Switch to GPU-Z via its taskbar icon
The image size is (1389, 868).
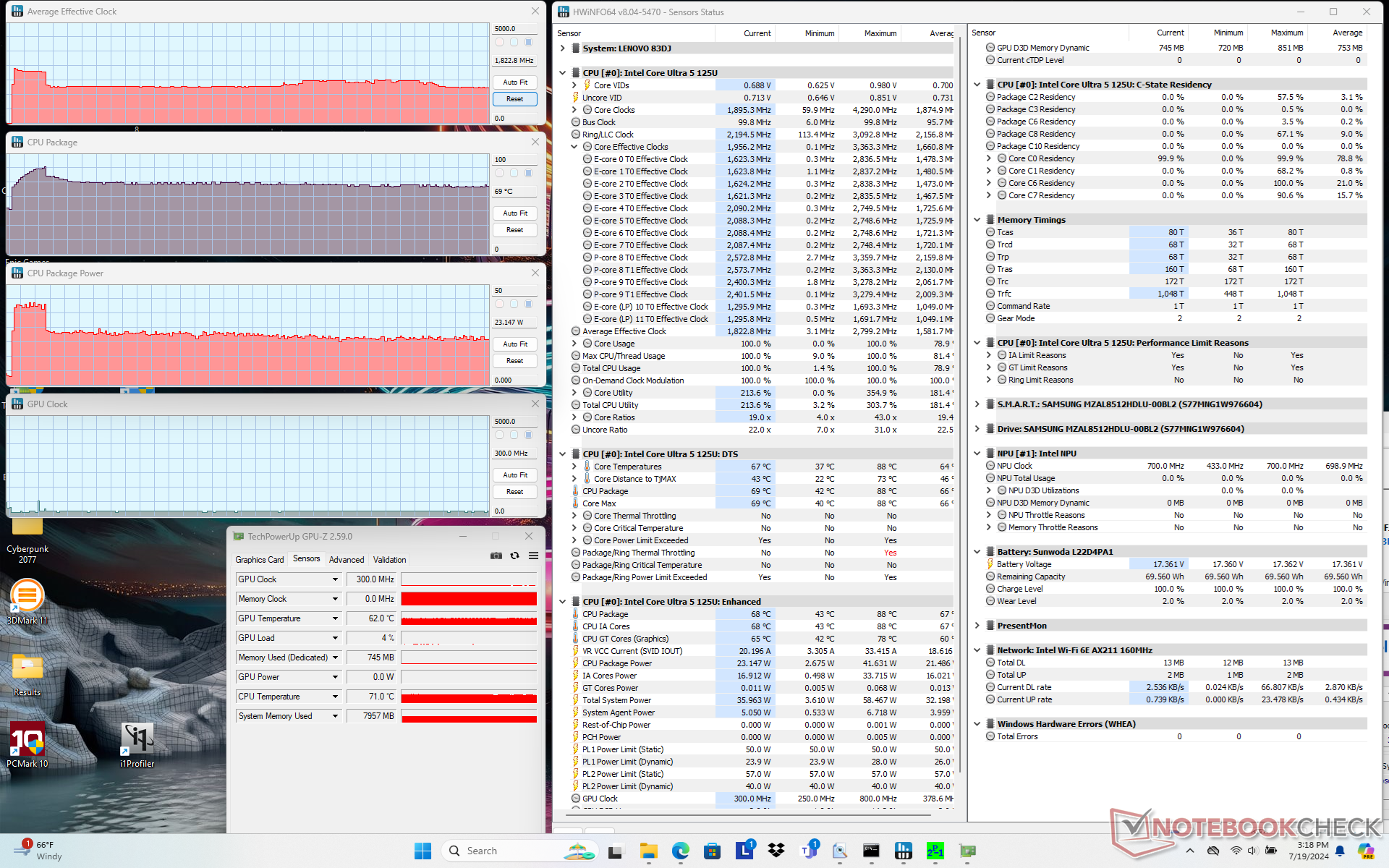tap(968, 851)
